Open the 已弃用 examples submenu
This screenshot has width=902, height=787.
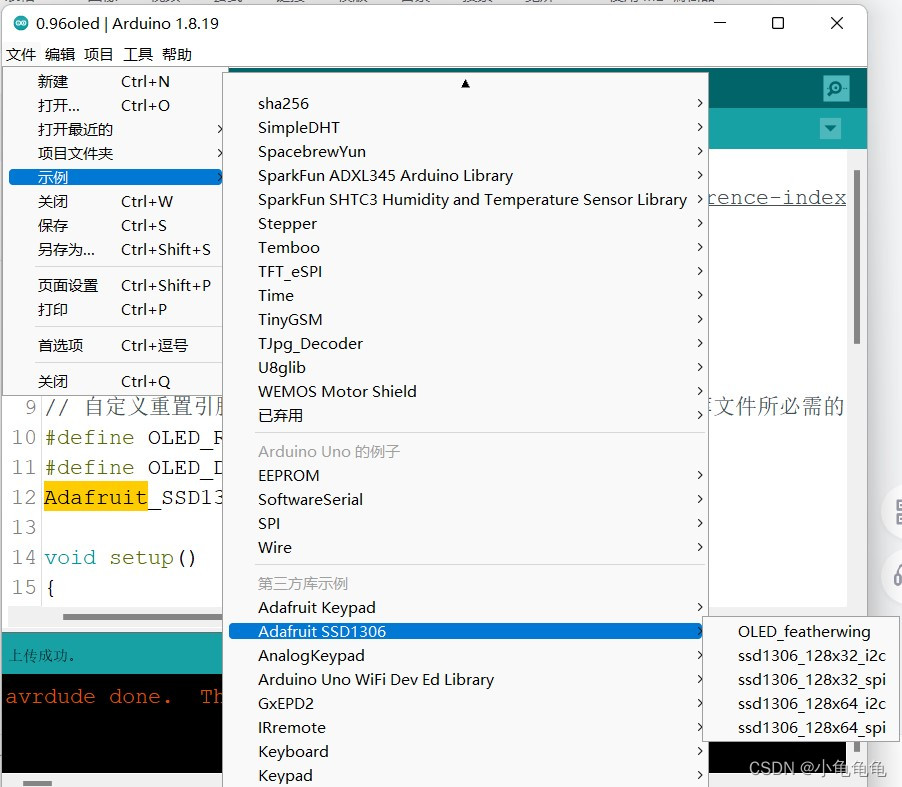467,415
